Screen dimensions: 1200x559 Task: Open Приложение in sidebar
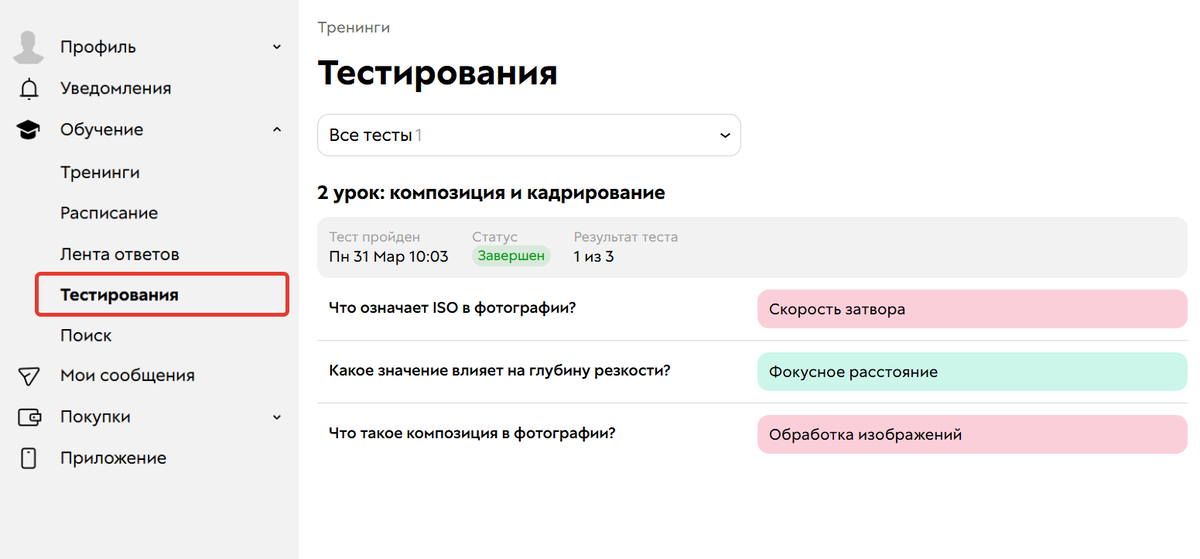pos(113,458)
